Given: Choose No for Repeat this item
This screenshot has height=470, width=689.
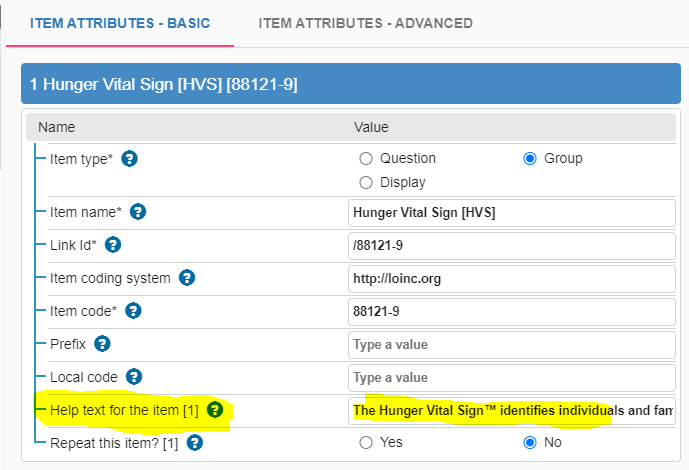Looking at the screenshot, I should pos(530,442).
